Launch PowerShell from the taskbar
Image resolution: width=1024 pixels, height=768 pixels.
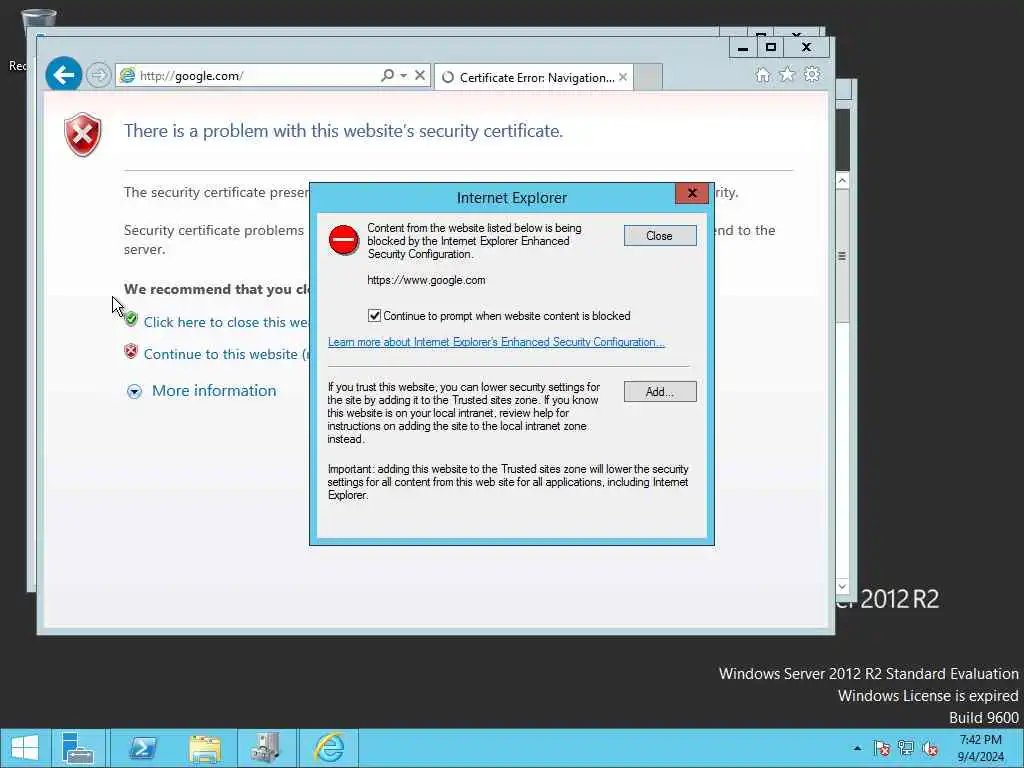pyautogui.click(x=142, y=748)
